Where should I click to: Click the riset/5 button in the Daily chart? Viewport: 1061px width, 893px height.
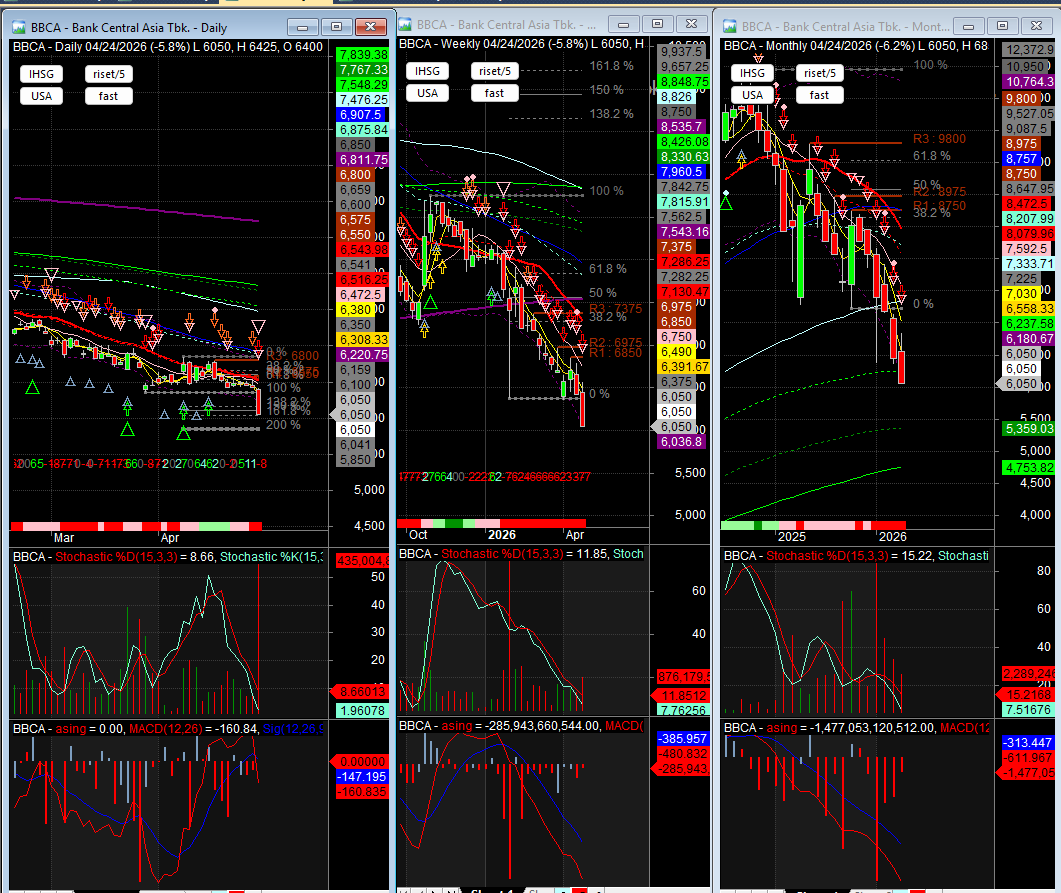[x=109, y=74]
